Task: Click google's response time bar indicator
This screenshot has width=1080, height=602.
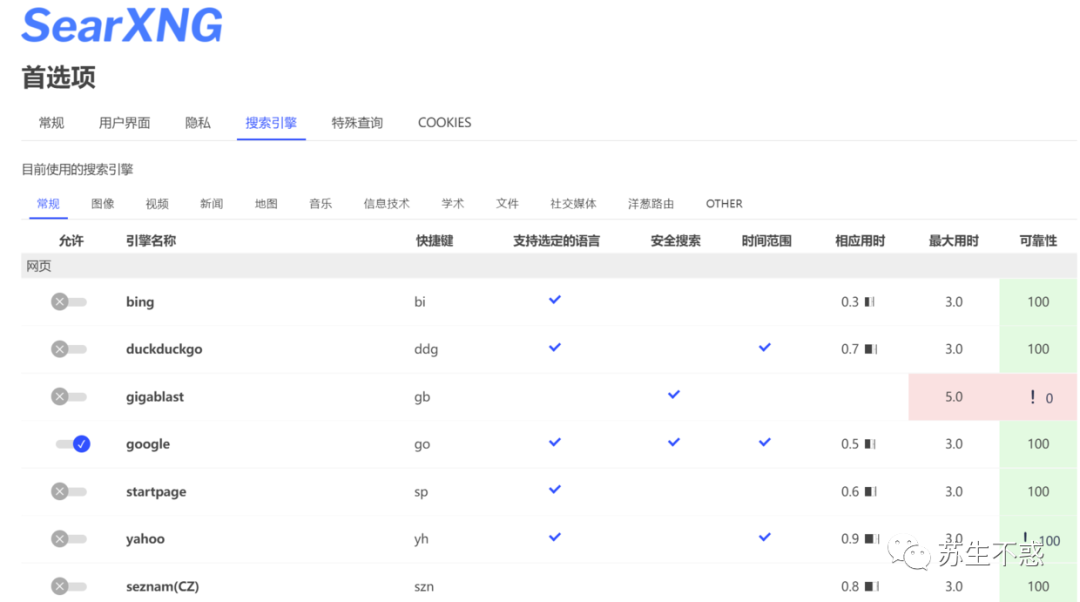Action: point(870,444)
